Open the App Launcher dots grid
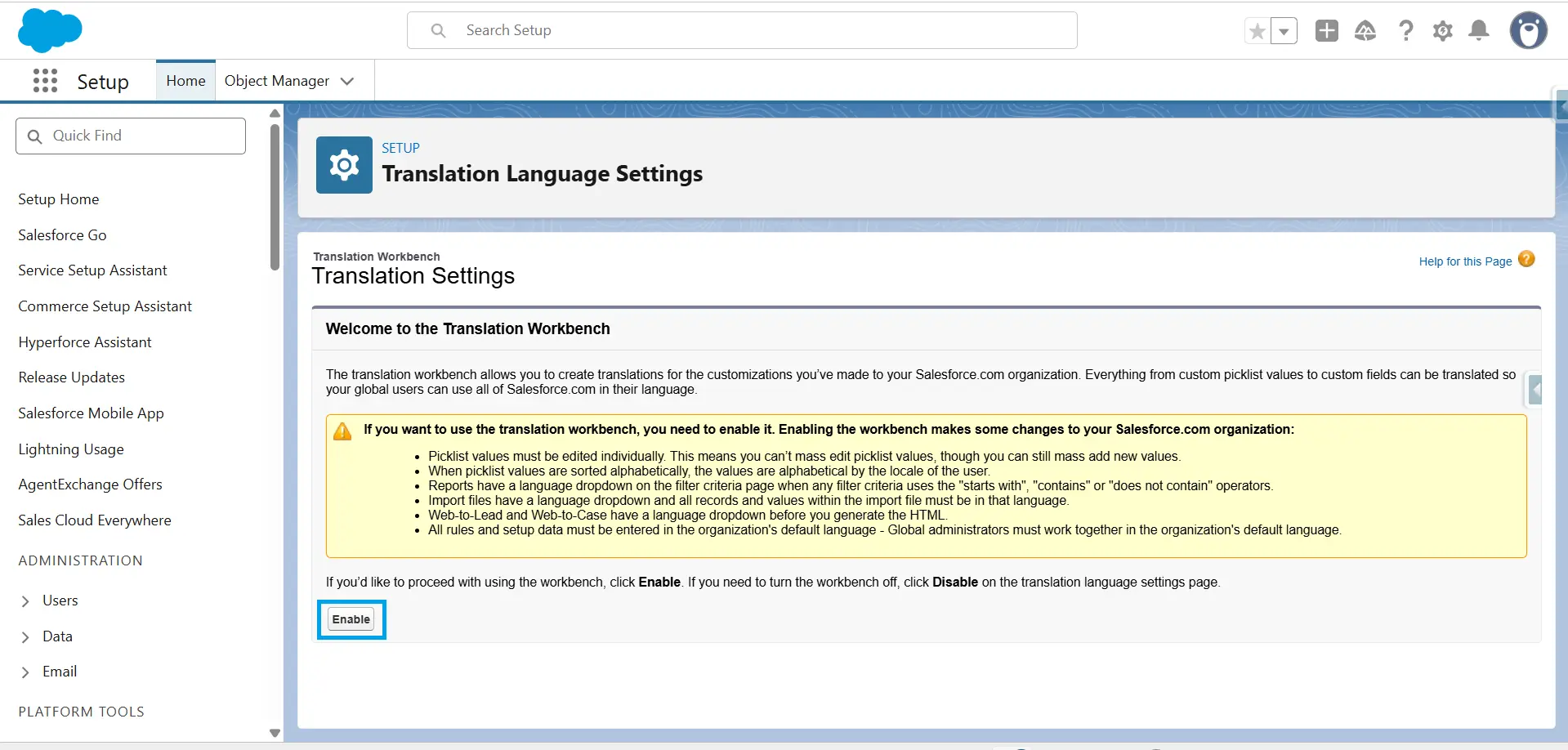Viewport: 1568px width, 750px height. coord(45,81)
